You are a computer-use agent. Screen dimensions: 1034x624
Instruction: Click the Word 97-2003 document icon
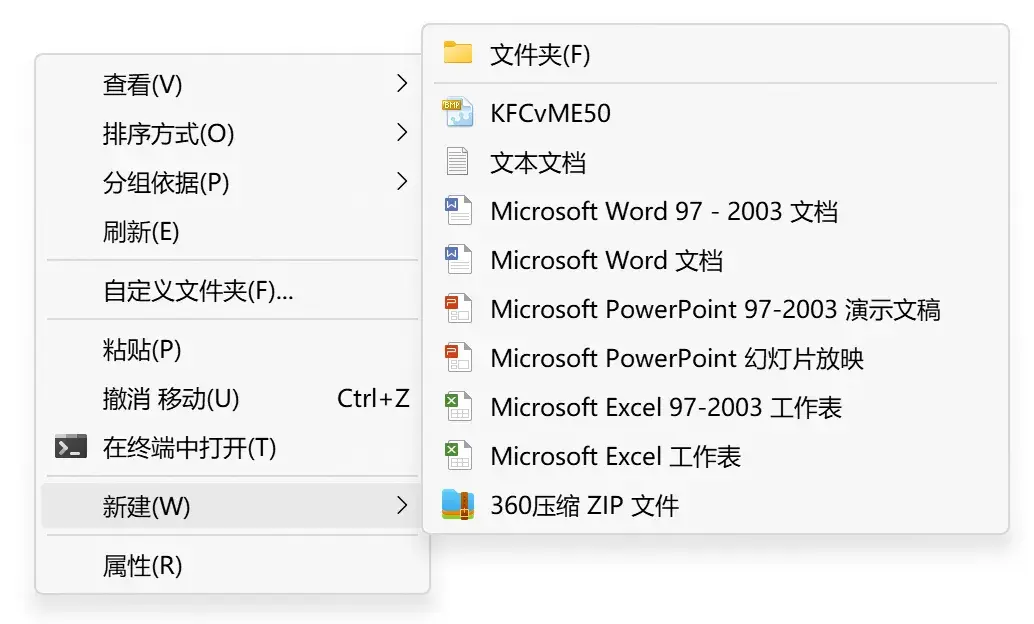tap(458, 211)
